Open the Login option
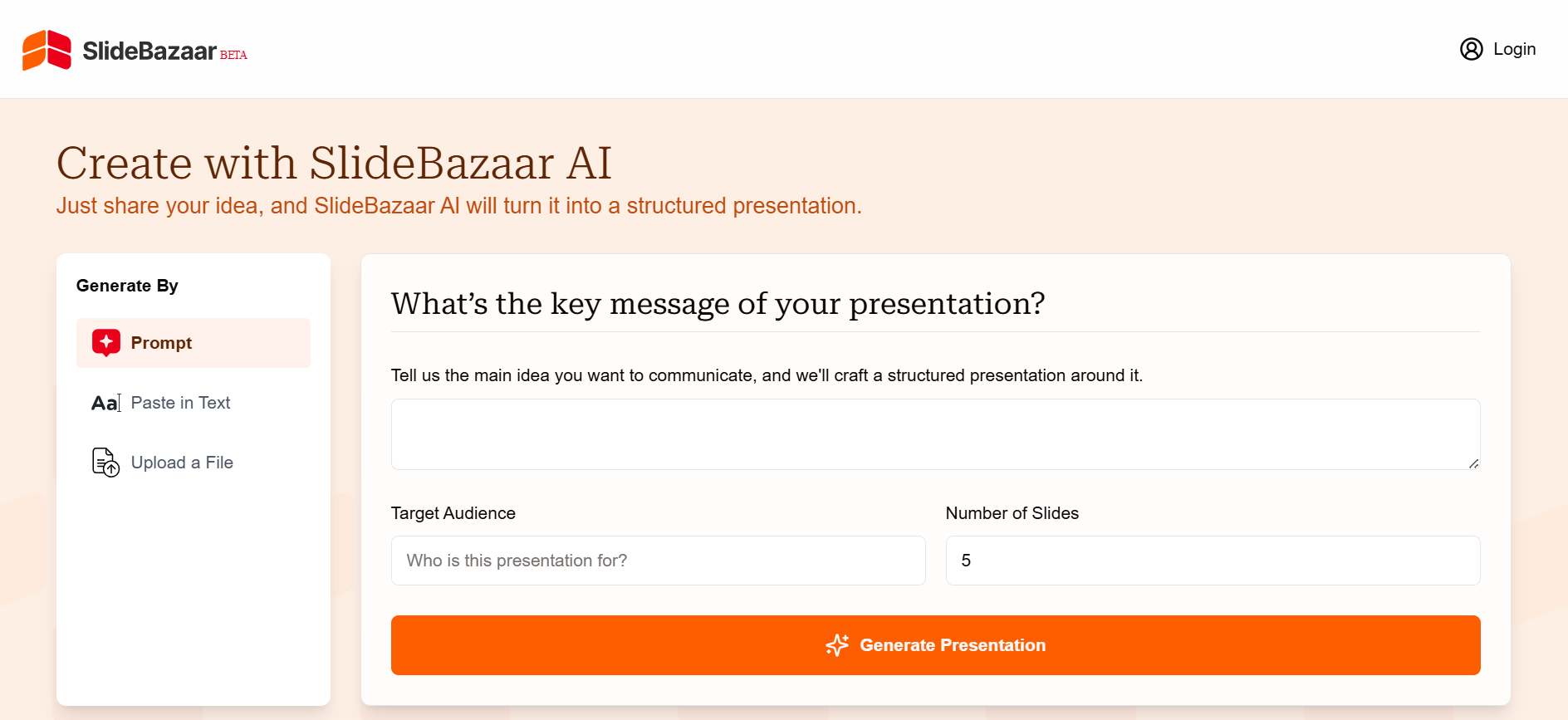 1515,49
